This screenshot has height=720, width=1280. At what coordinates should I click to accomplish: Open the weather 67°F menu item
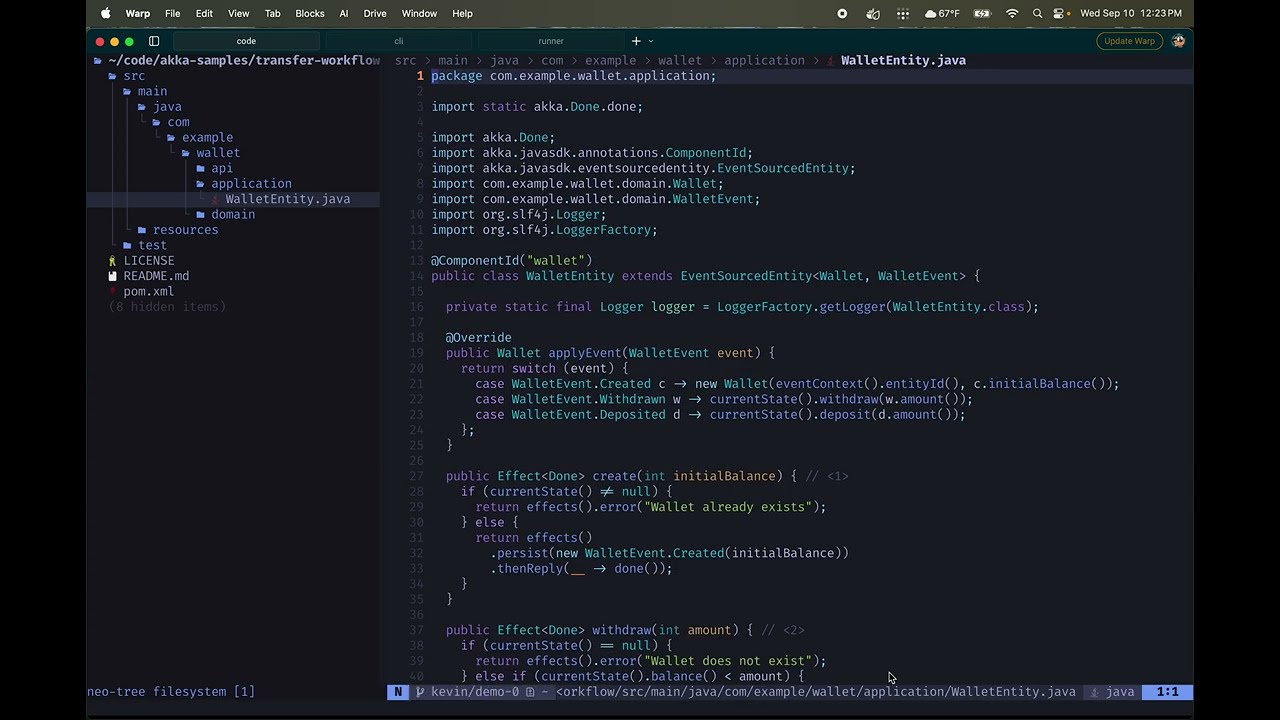pos(942,13)
